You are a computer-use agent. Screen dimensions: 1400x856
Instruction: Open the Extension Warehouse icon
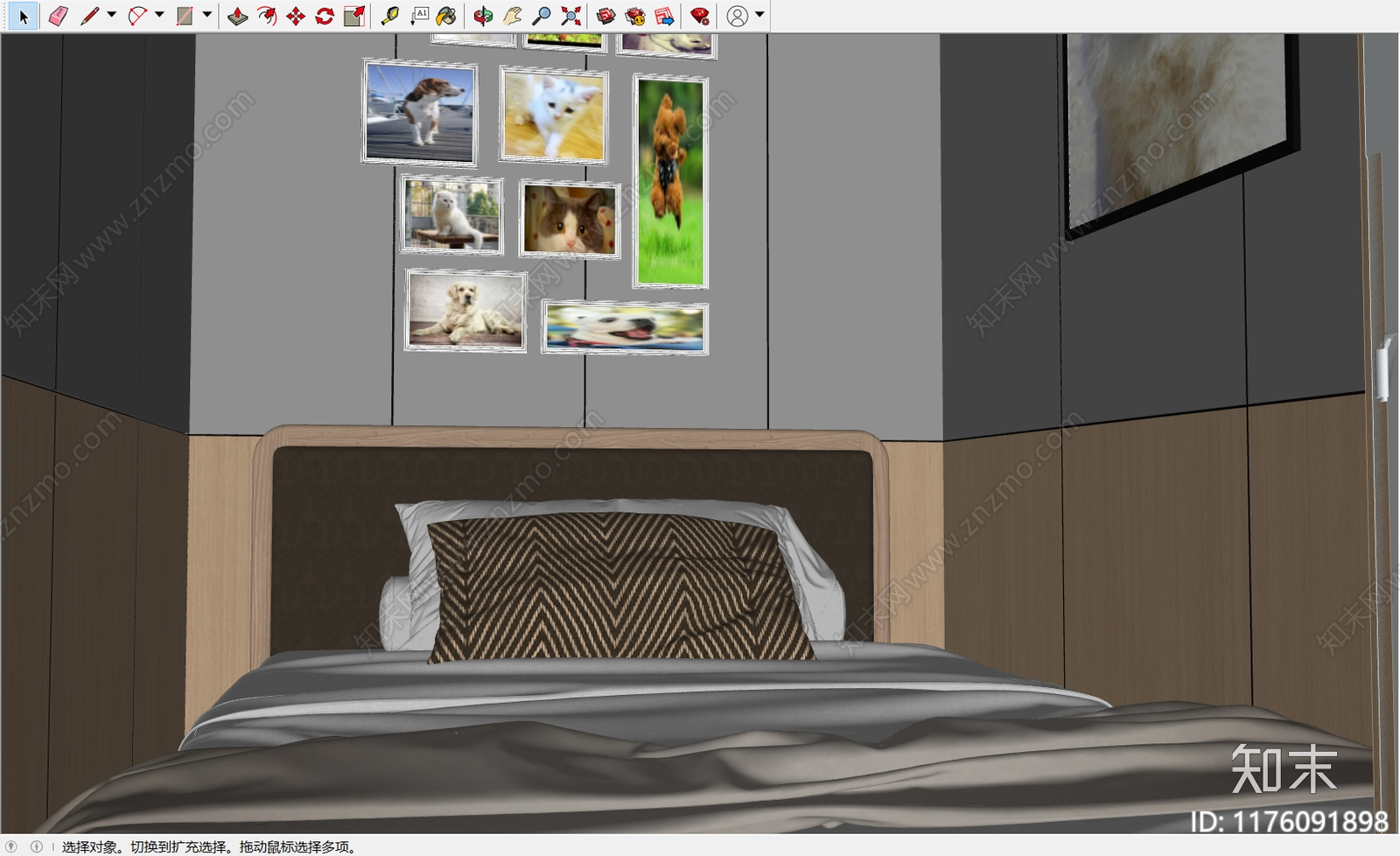[x=635, y=16]
